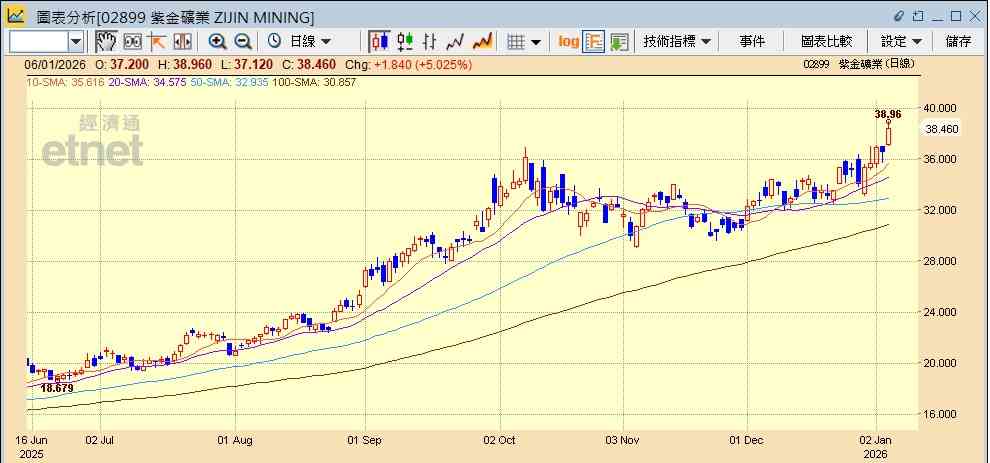This screenshot has height=463, width=990.
Task: Click the 01 Sep date axis label
Action: (366, 440)
